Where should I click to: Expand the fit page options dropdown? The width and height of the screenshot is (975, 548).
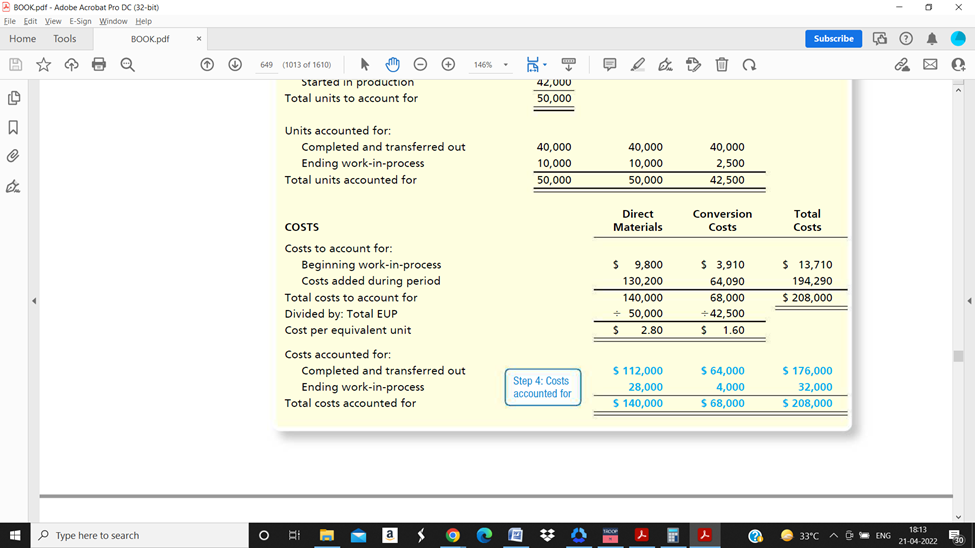click(x=545, y=65)
